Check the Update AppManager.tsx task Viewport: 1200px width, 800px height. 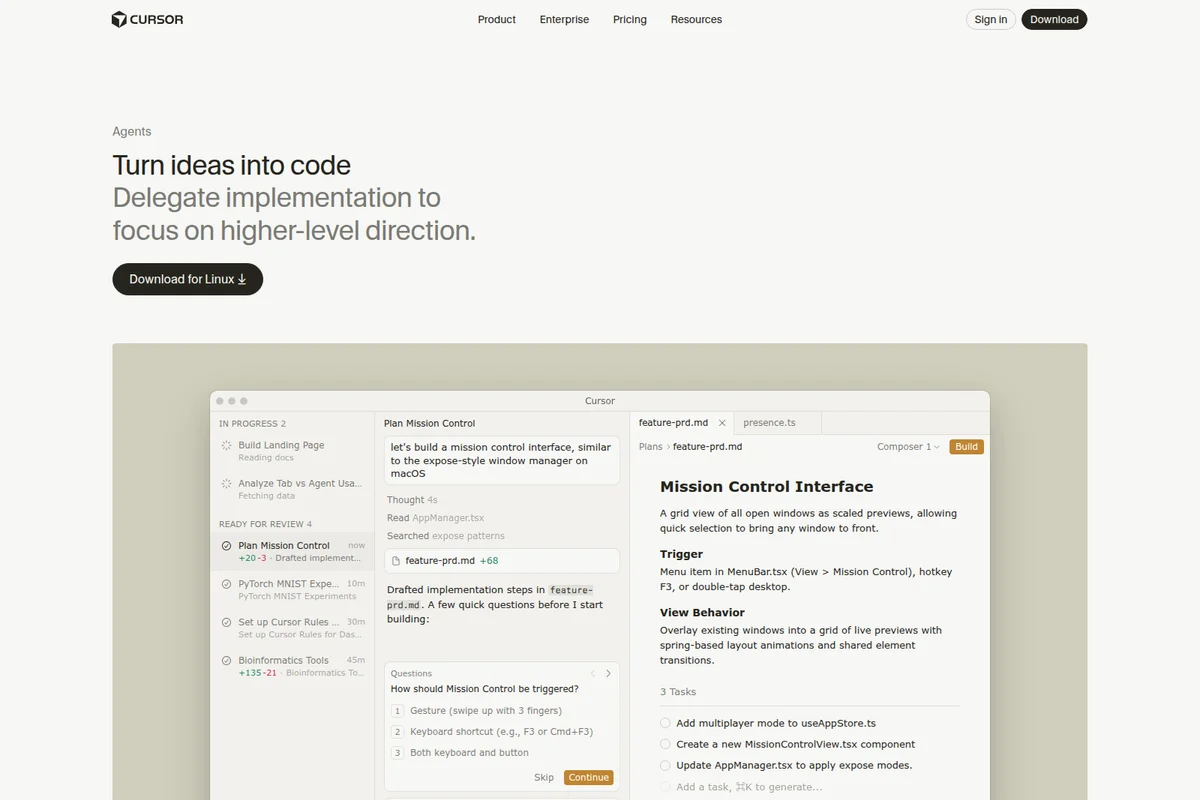click(x=665, y=765)
